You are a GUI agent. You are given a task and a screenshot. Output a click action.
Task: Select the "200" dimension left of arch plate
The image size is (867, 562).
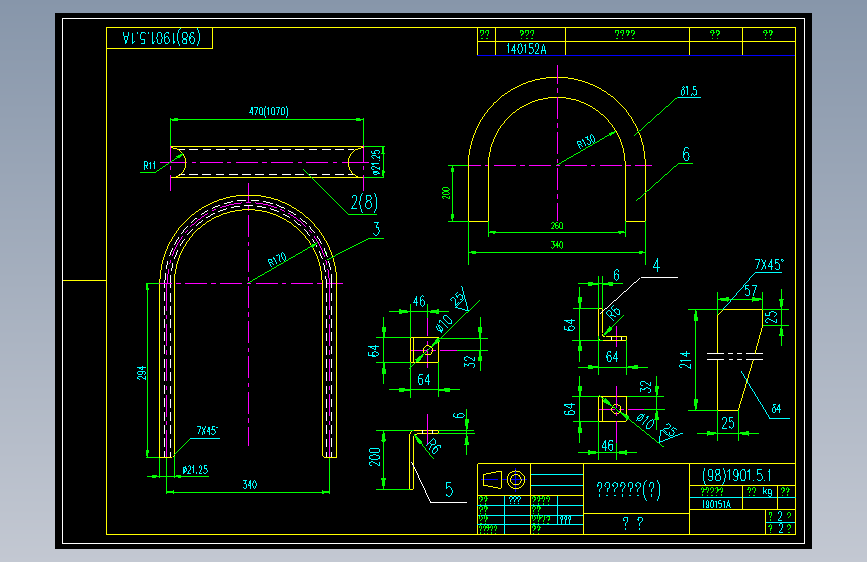[446, 193]
